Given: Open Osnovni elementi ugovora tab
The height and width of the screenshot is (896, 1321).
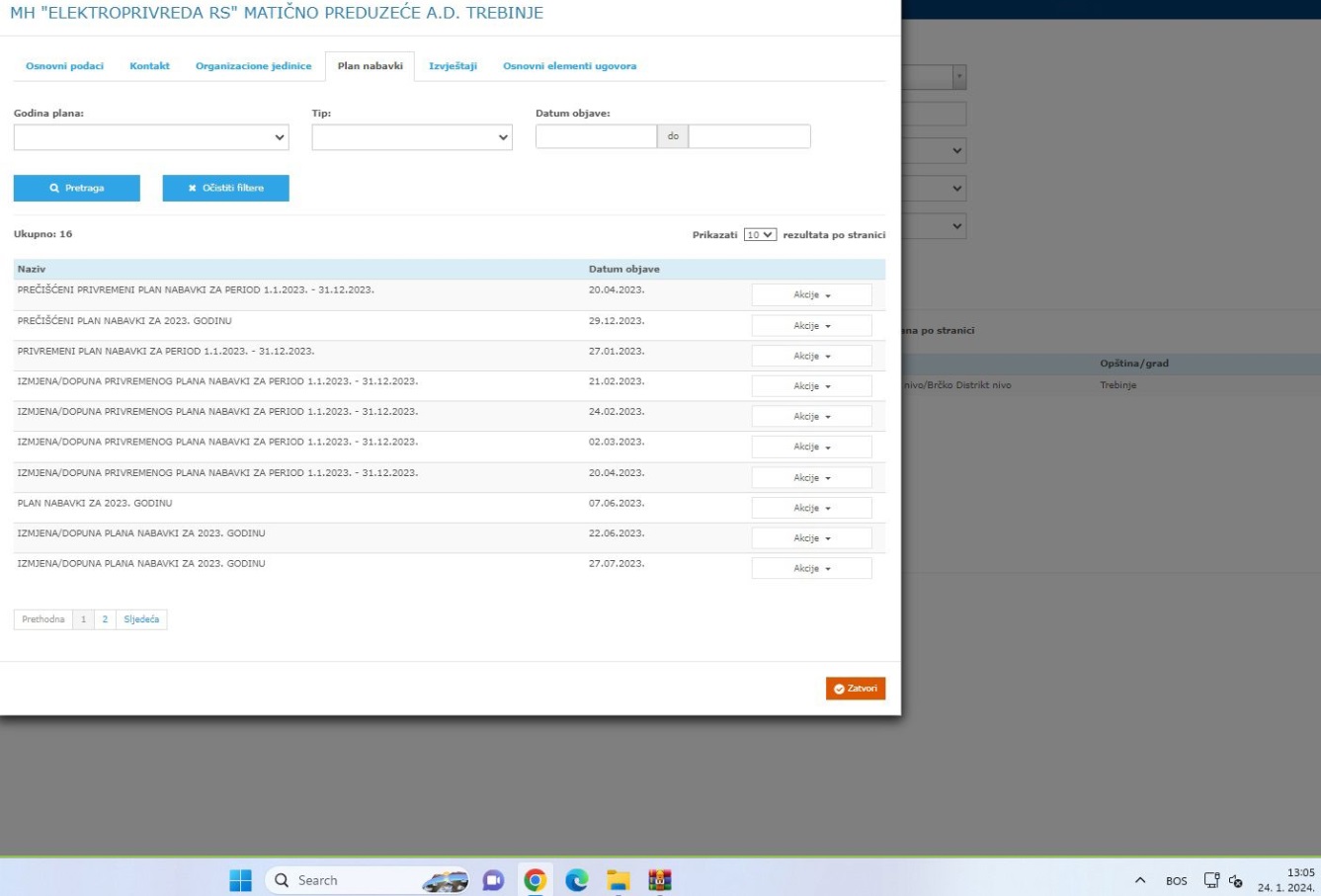Looking at the screenshot, I should (569, 66).
